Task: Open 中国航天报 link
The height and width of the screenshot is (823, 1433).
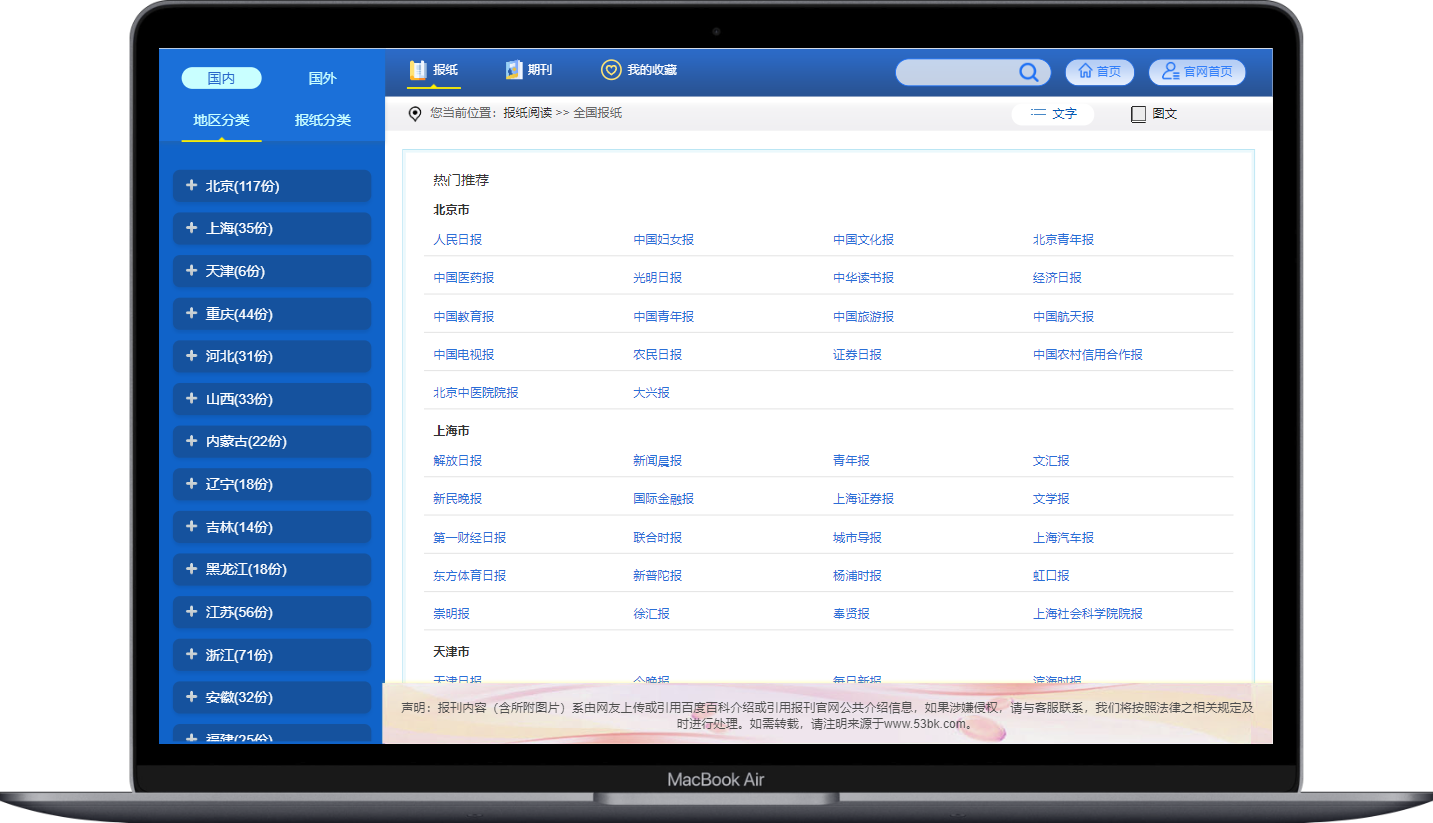Action: click(1063, 317)
